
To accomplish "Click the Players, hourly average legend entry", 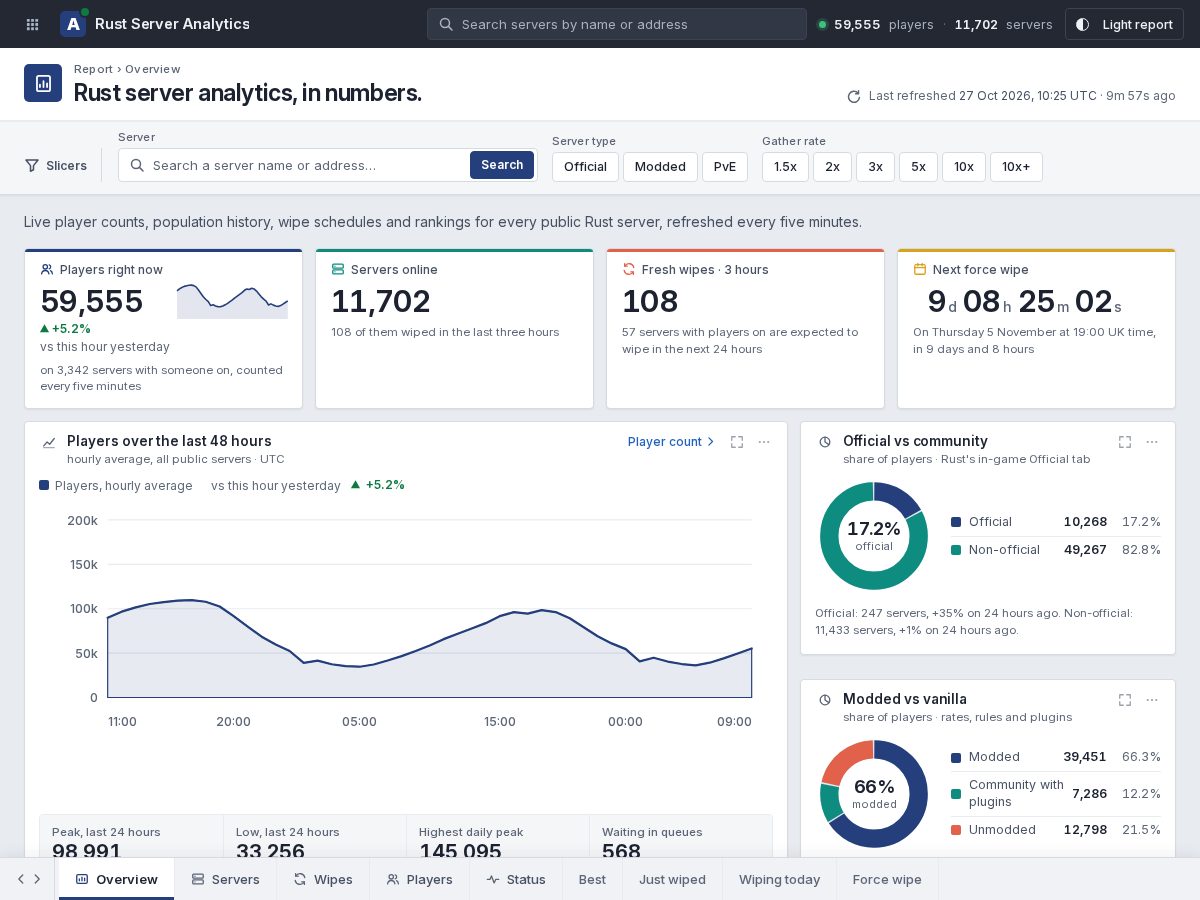I will tap(116, 485).
